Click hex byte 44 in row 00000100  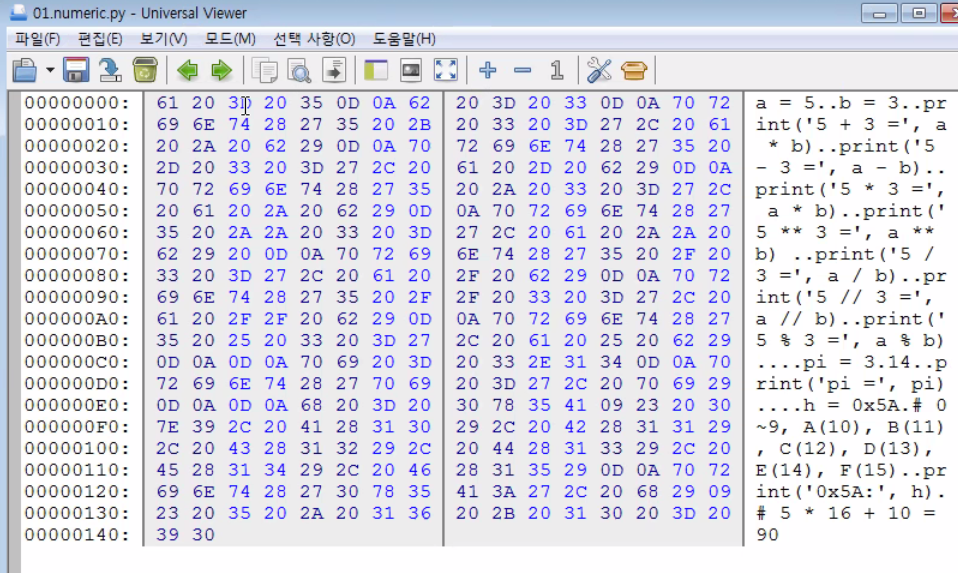pos(503,448)
